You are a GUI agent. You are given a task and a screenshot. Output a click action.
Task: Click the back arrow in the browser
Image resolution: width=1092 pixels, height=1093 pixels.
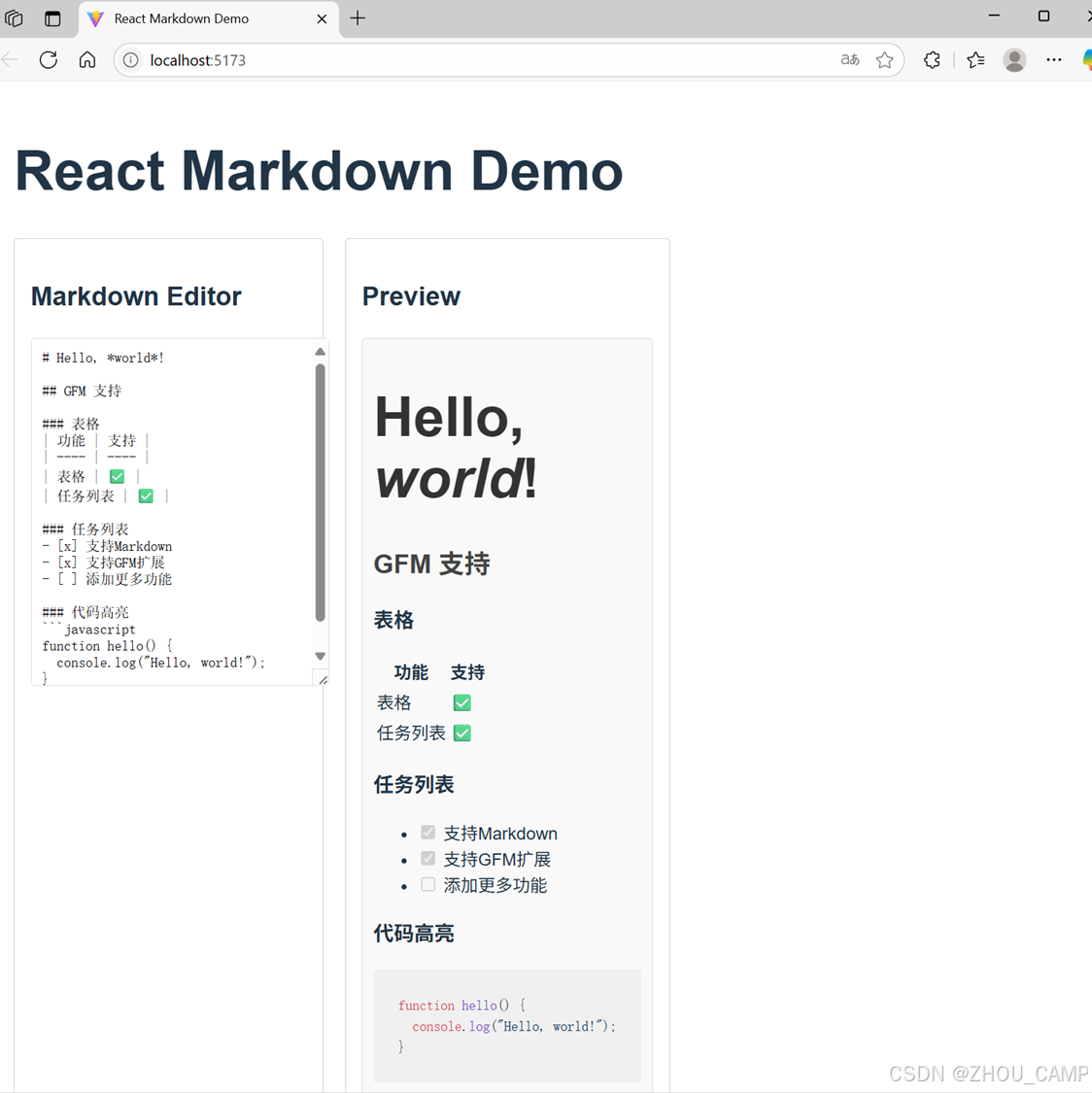coord(10,60)
